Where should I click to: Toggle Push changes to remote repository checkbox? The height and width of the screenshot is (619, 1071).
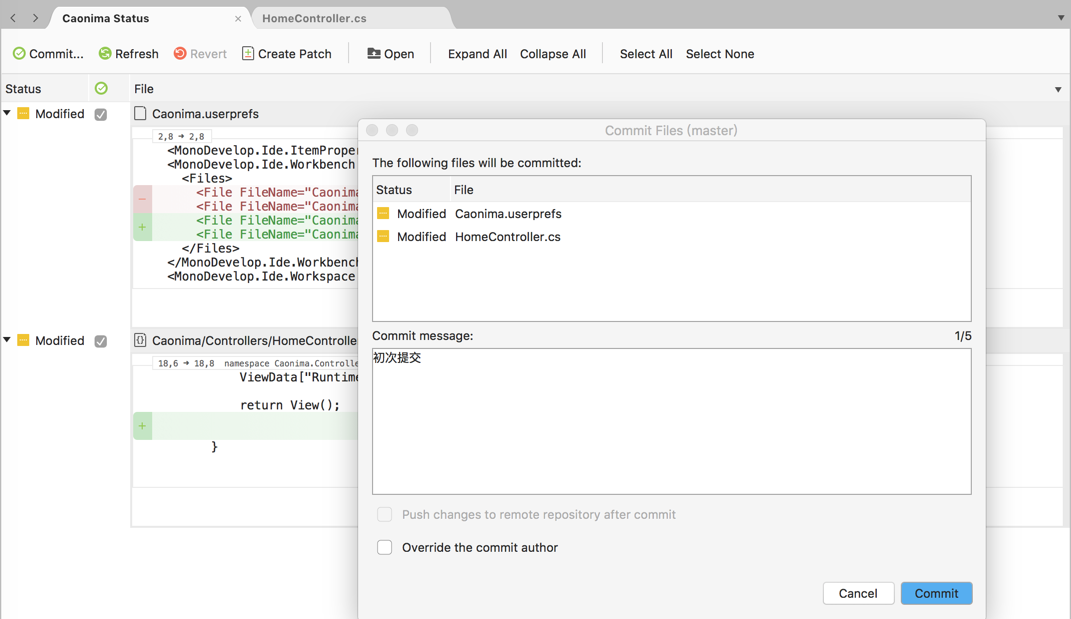point(385,514)
